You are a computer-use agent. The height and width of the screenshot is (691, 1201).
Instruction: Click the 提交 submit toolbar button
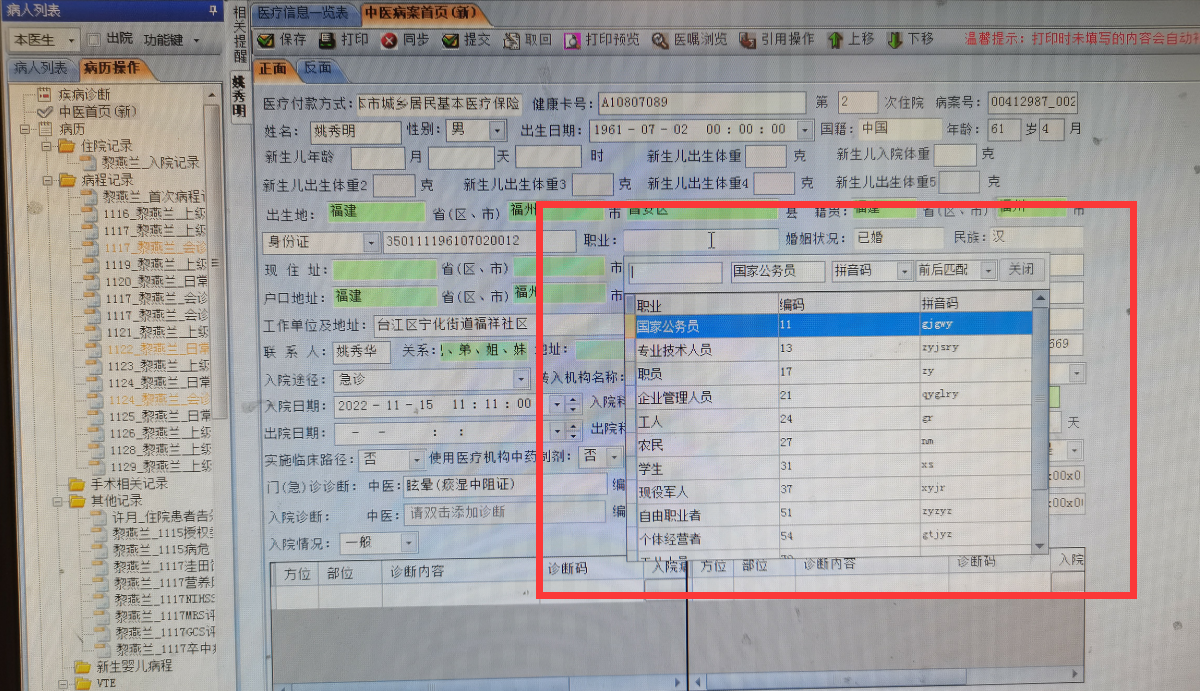(466, 41)
